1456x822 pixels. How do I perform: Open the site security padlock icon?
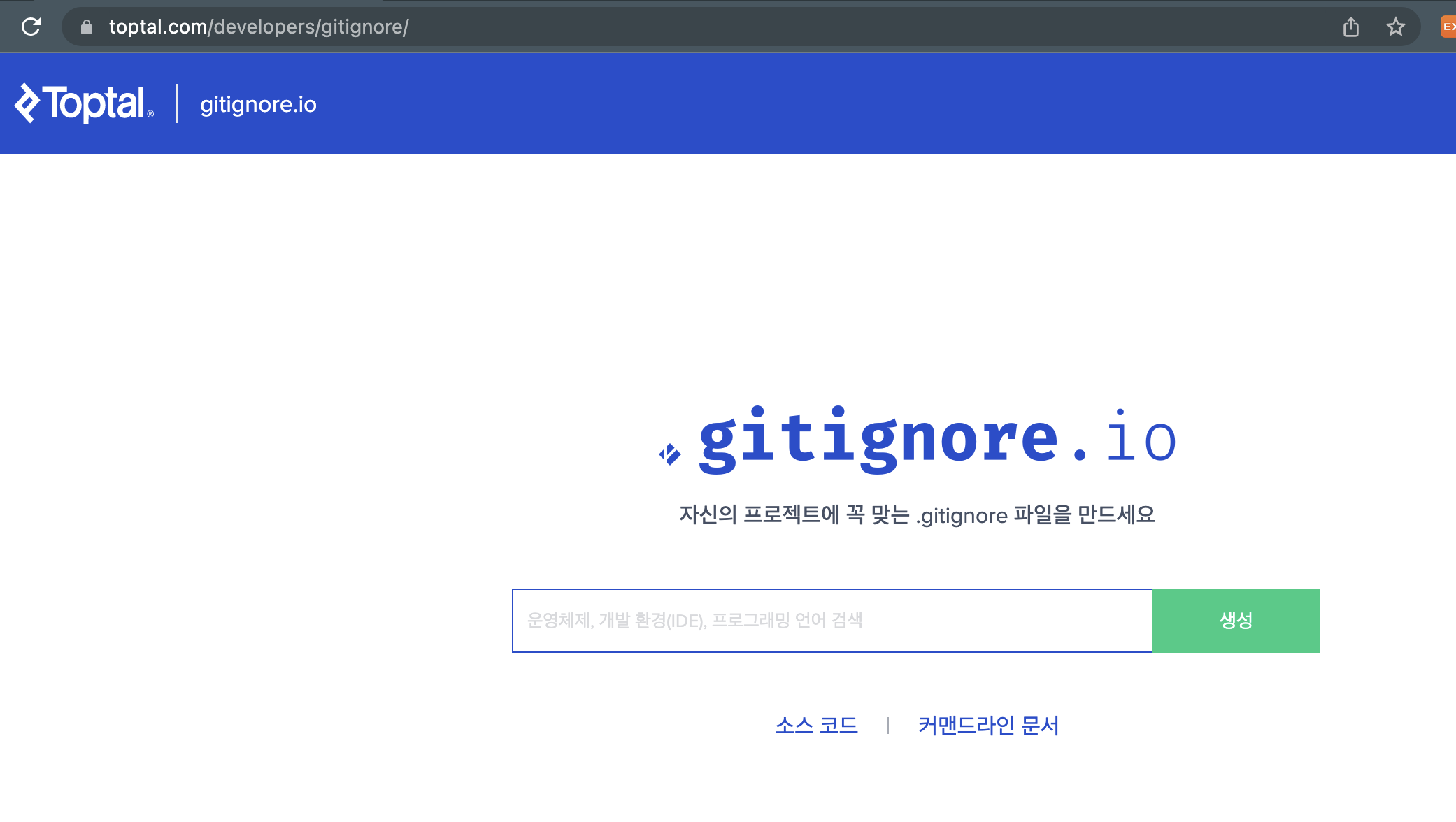coord(87,27)
